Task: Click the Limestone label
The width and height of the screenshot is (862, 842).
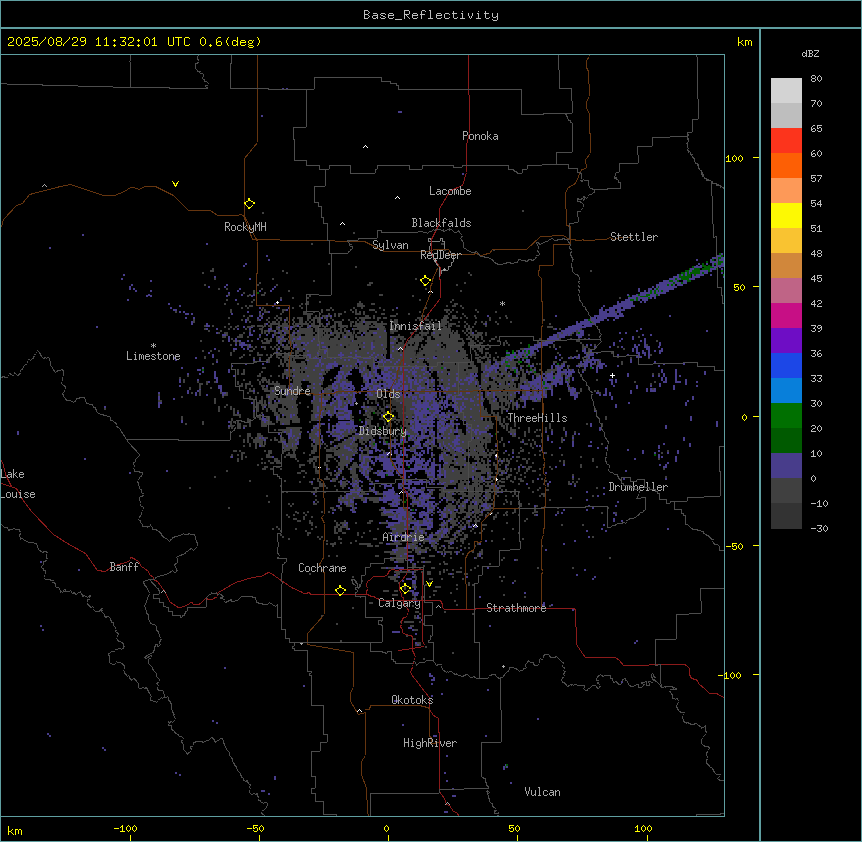Action: click(x=153, y=356)
